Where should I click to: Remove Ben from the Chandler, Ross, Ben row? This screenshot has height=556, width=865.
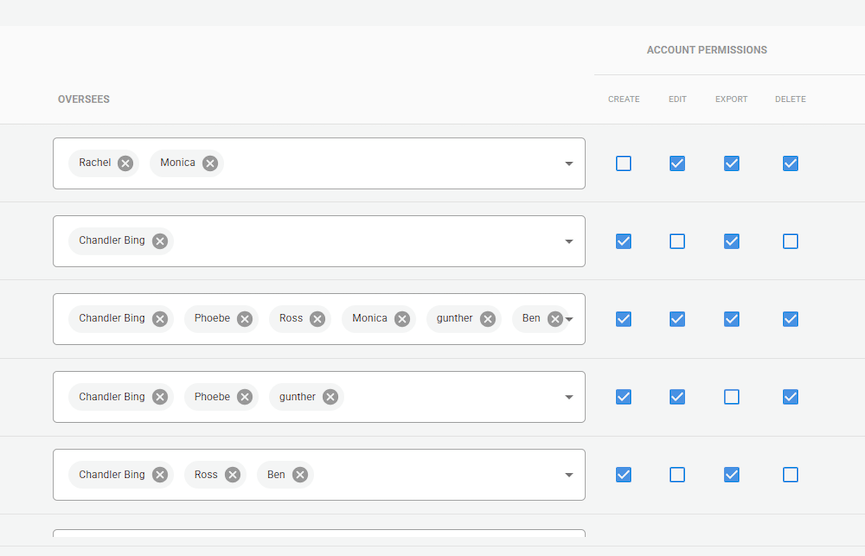point(300,475)
